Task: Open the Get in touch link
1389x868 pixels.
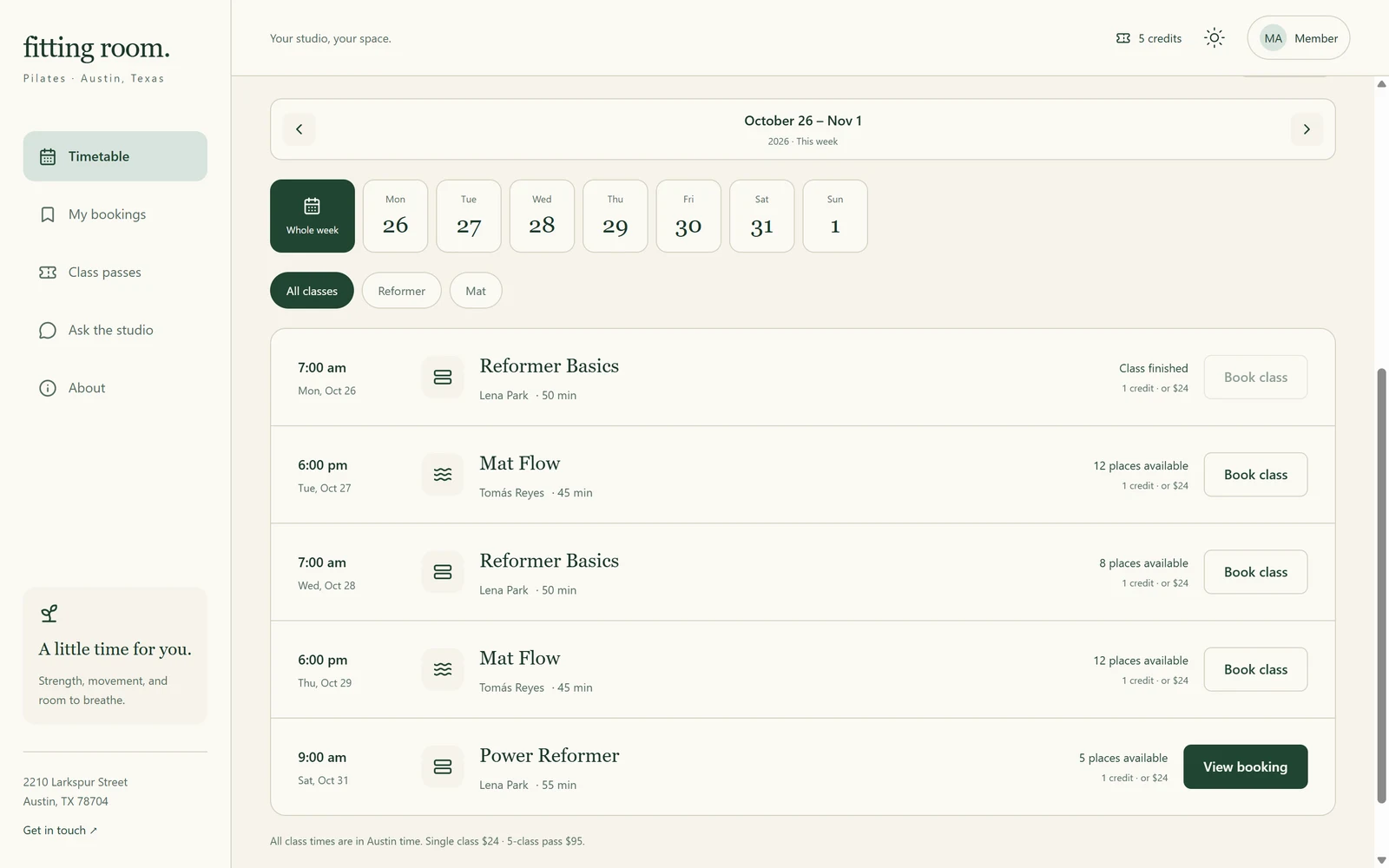Action: click(x=60, y=831)
